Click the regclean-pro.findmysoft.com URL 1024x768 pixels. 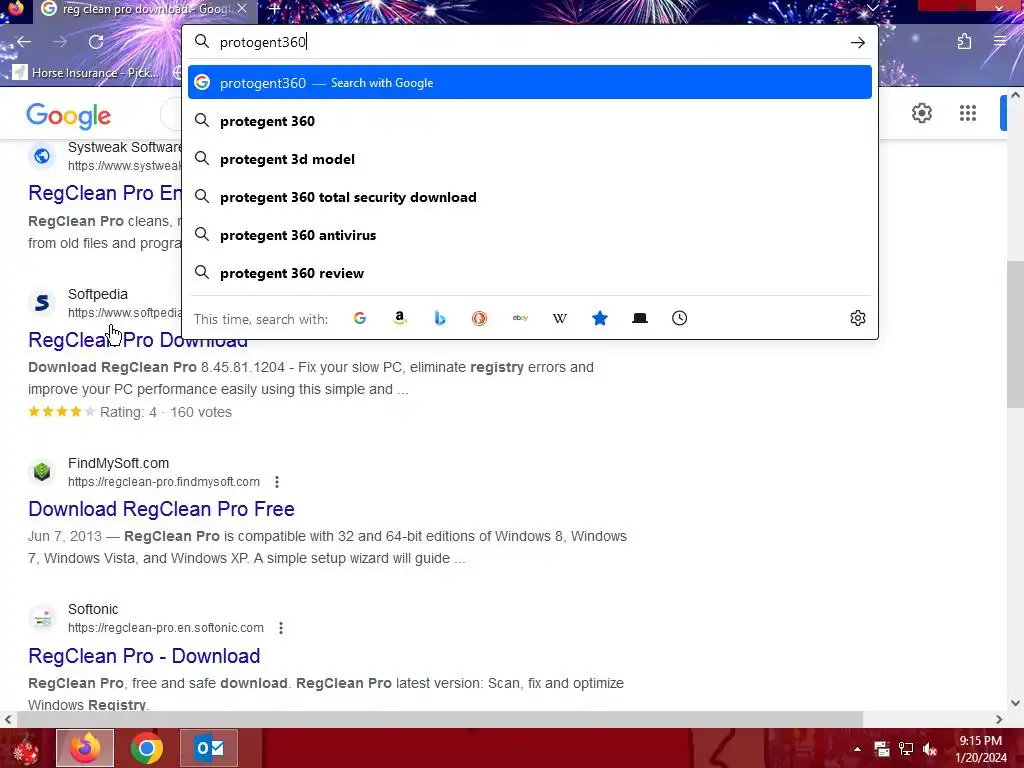(x=164, y=482)
